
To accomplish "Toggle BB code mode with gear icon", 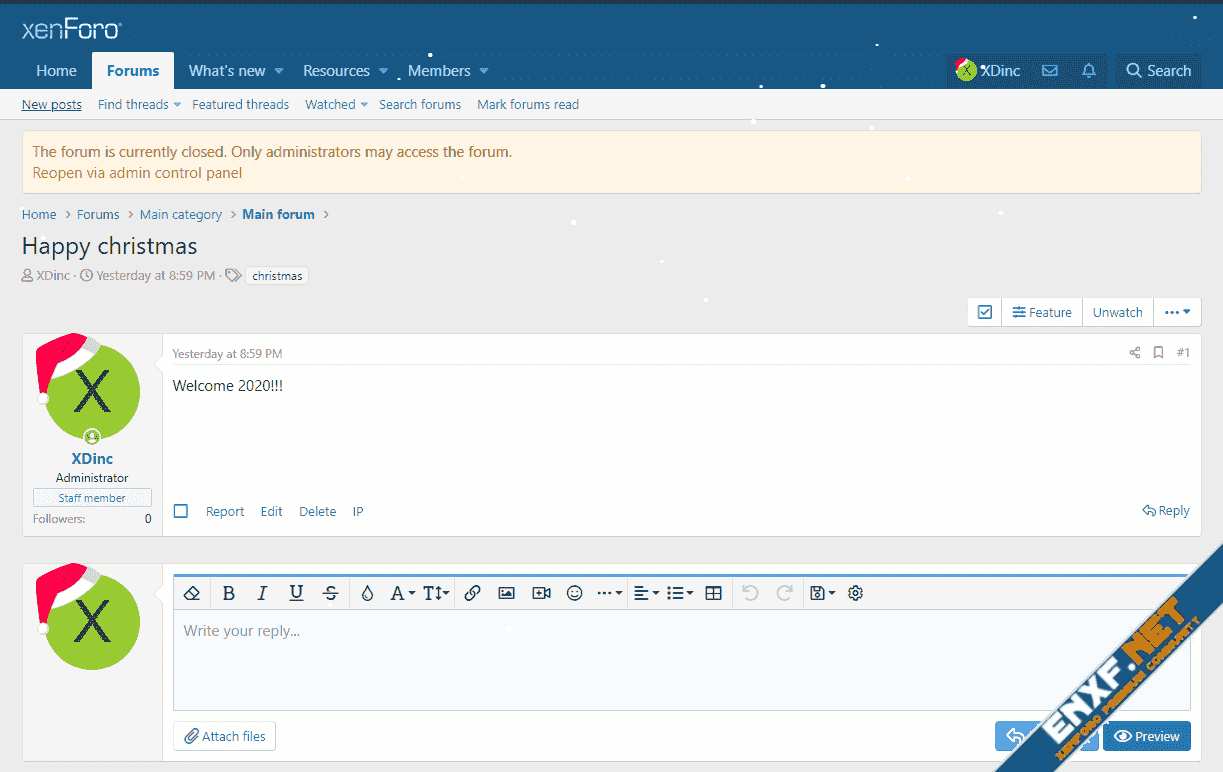I will (855, 593).
